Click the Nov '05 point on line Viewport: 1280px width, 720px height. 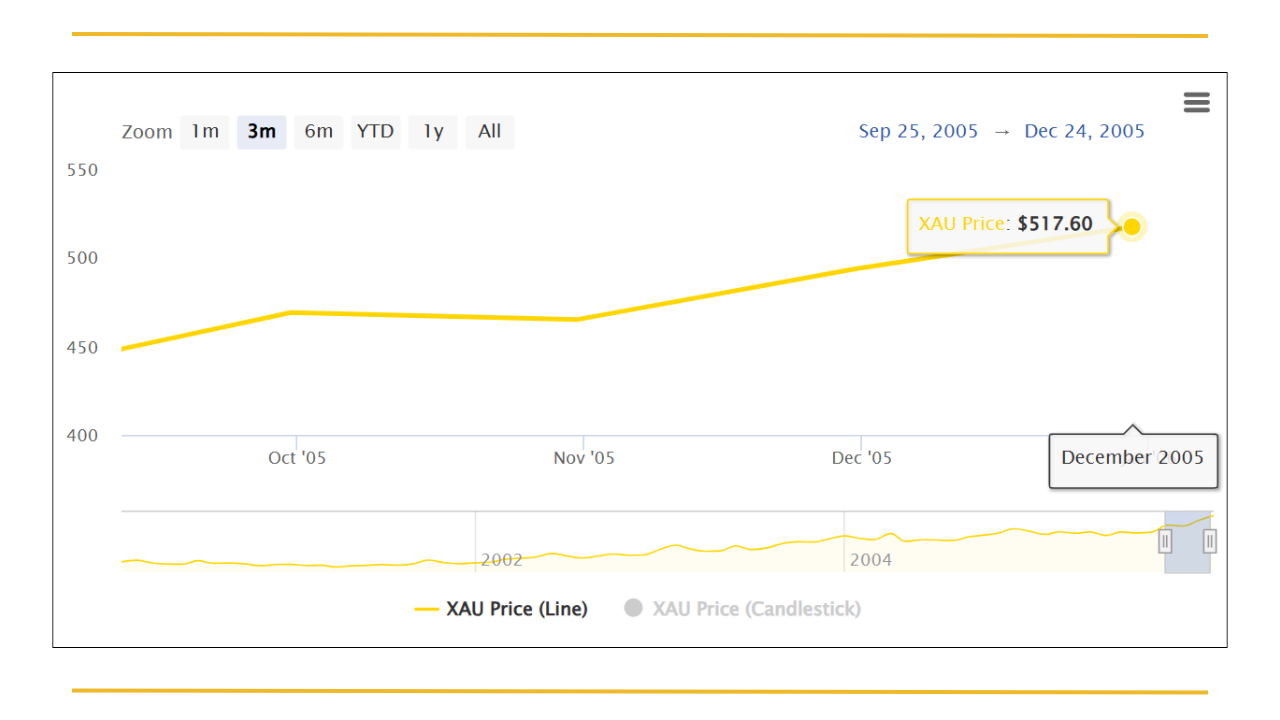[577, 319]
